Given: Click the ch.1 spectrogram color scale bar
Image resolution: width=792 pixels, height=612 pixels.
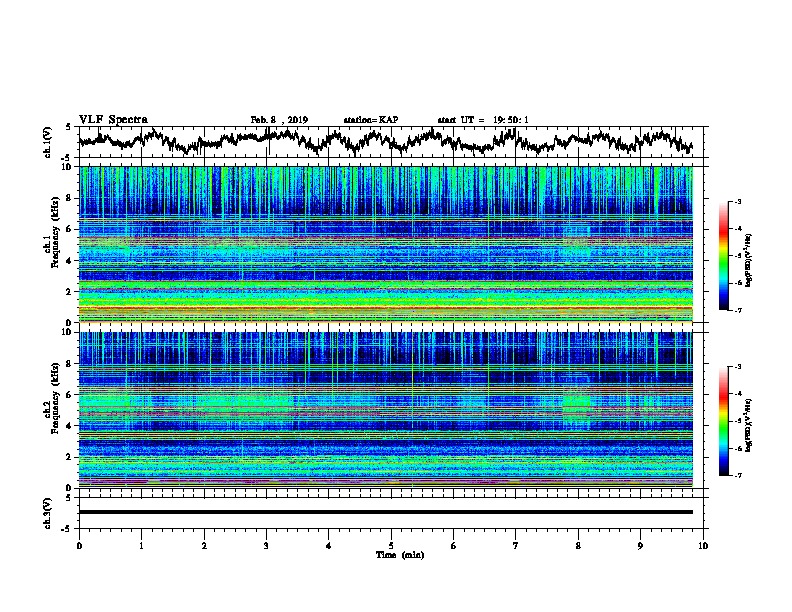Looking at the screenshot, I should (x=723, y=256).
